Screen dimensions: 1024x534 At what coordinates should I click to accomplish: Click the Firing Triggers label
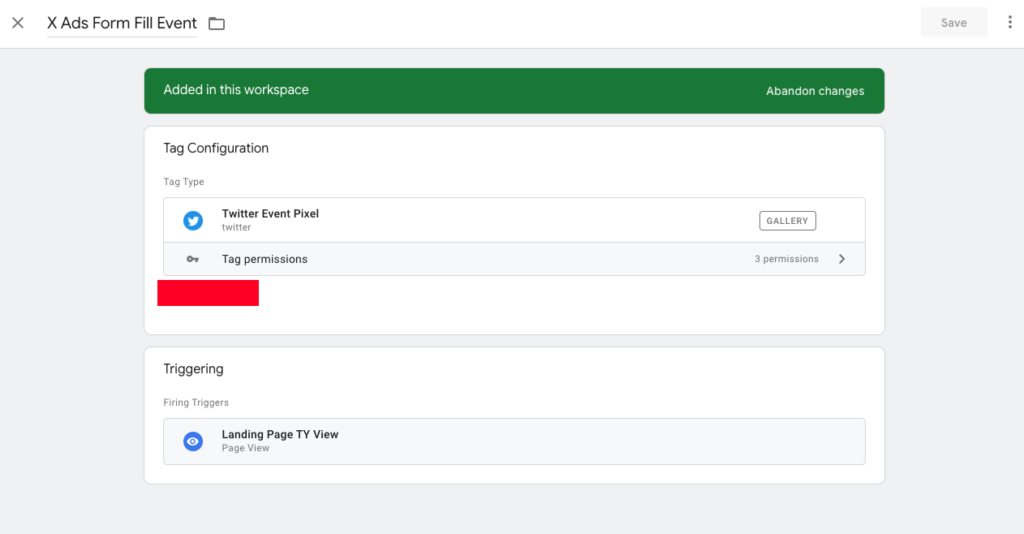pos(196,402)
